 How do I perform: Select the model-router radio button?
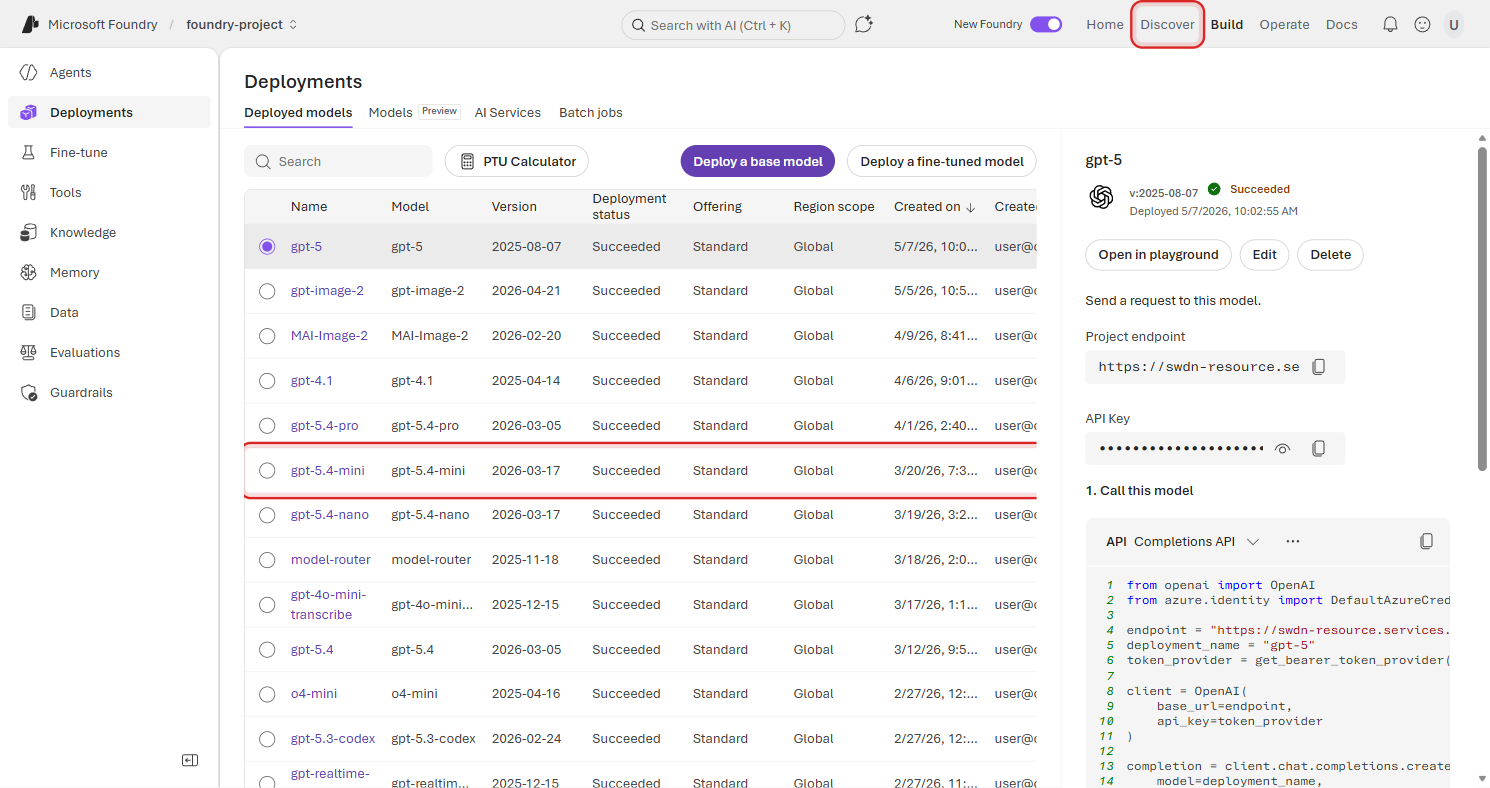click(267, 560)
